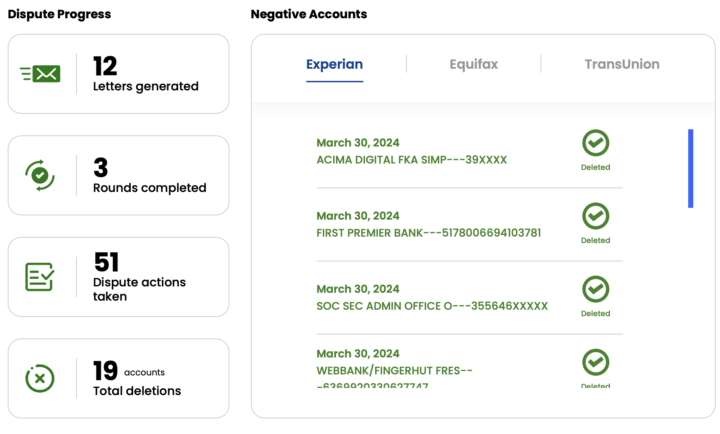Click the "12" letters count

click(x=105, y=66)
